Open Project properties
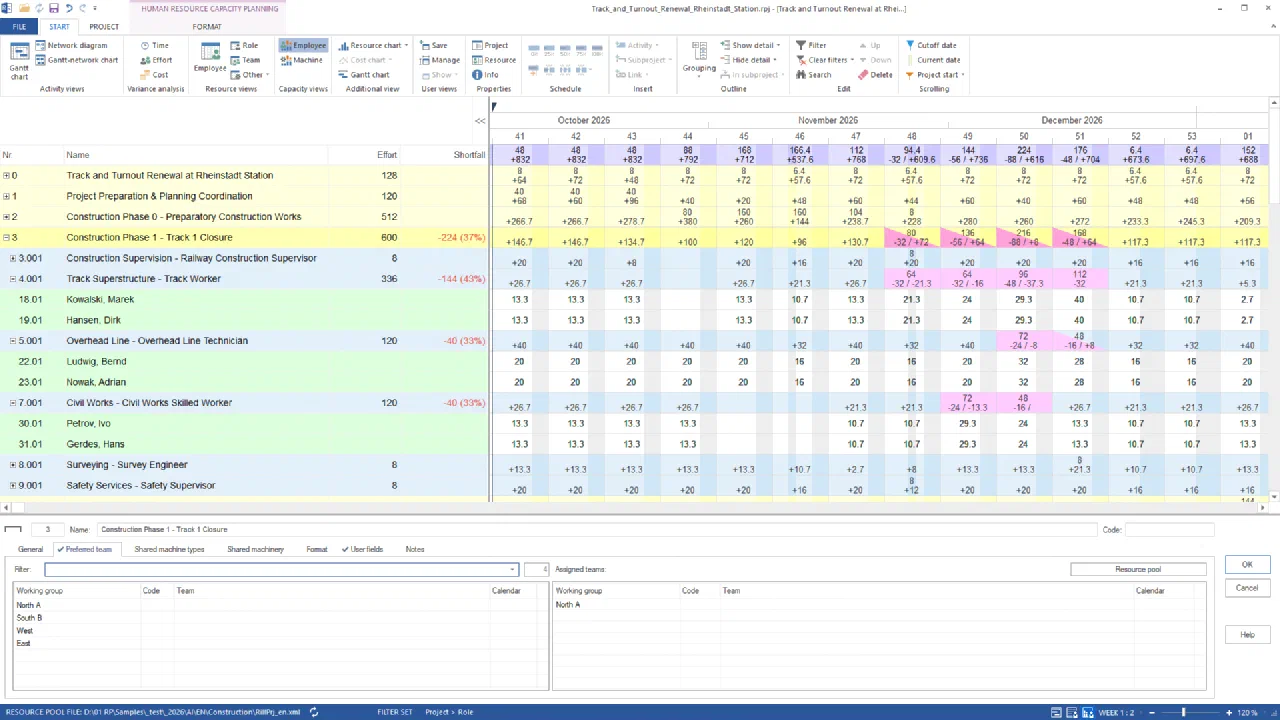Image resolution: width=1280 pixels, height=720 pixels. point(490,45)
